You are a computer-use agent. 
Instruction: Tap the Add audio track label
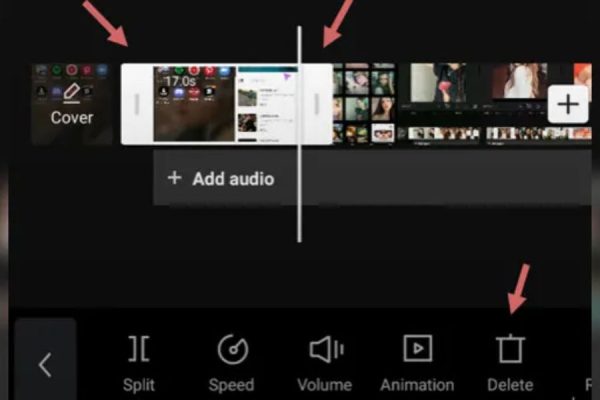pos(233,179)
